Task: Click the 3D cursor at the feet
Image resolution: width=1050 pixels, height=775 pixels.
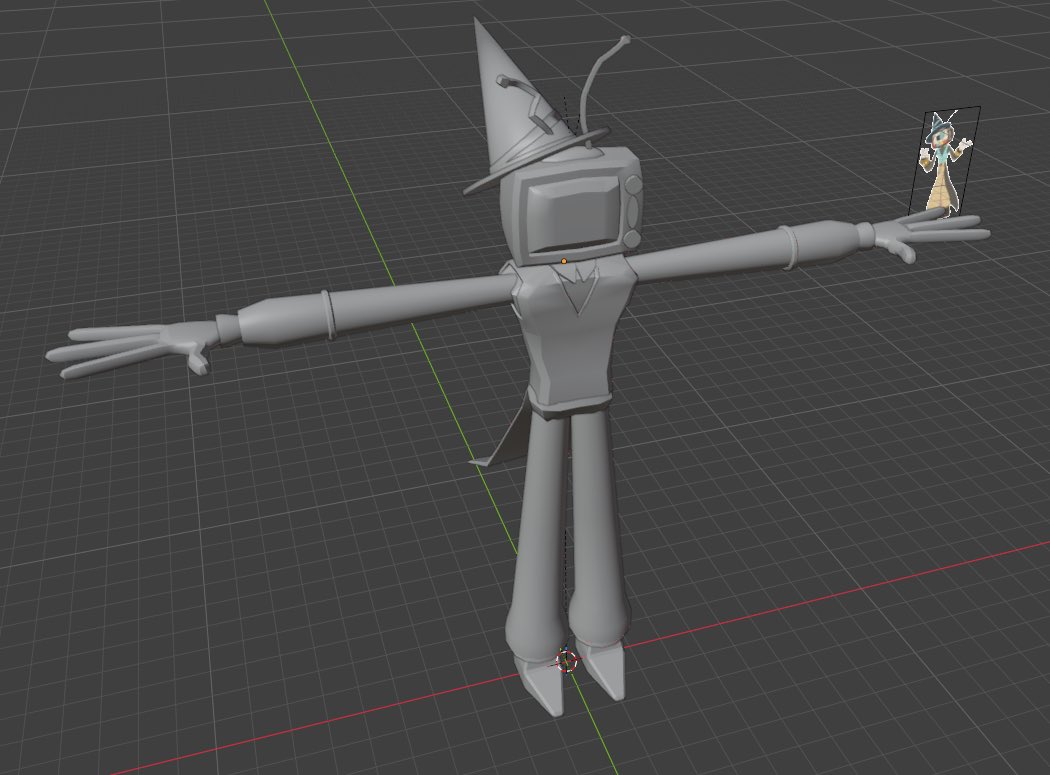Action: tap(567, 661)
